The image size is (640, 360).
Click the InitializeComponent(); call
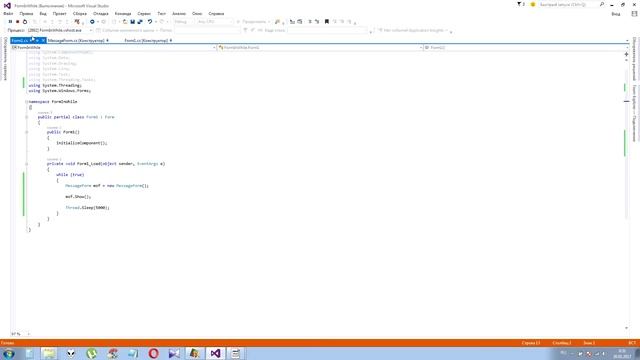pyautogui.click(x=82, y=143)
